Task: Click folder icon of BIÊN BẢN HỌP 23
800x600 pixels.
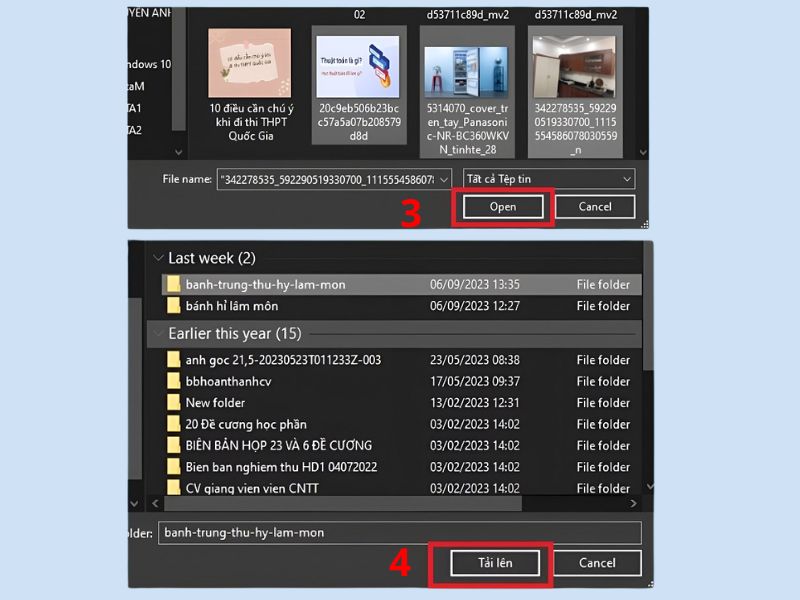Action: click(x=173, y=445)
